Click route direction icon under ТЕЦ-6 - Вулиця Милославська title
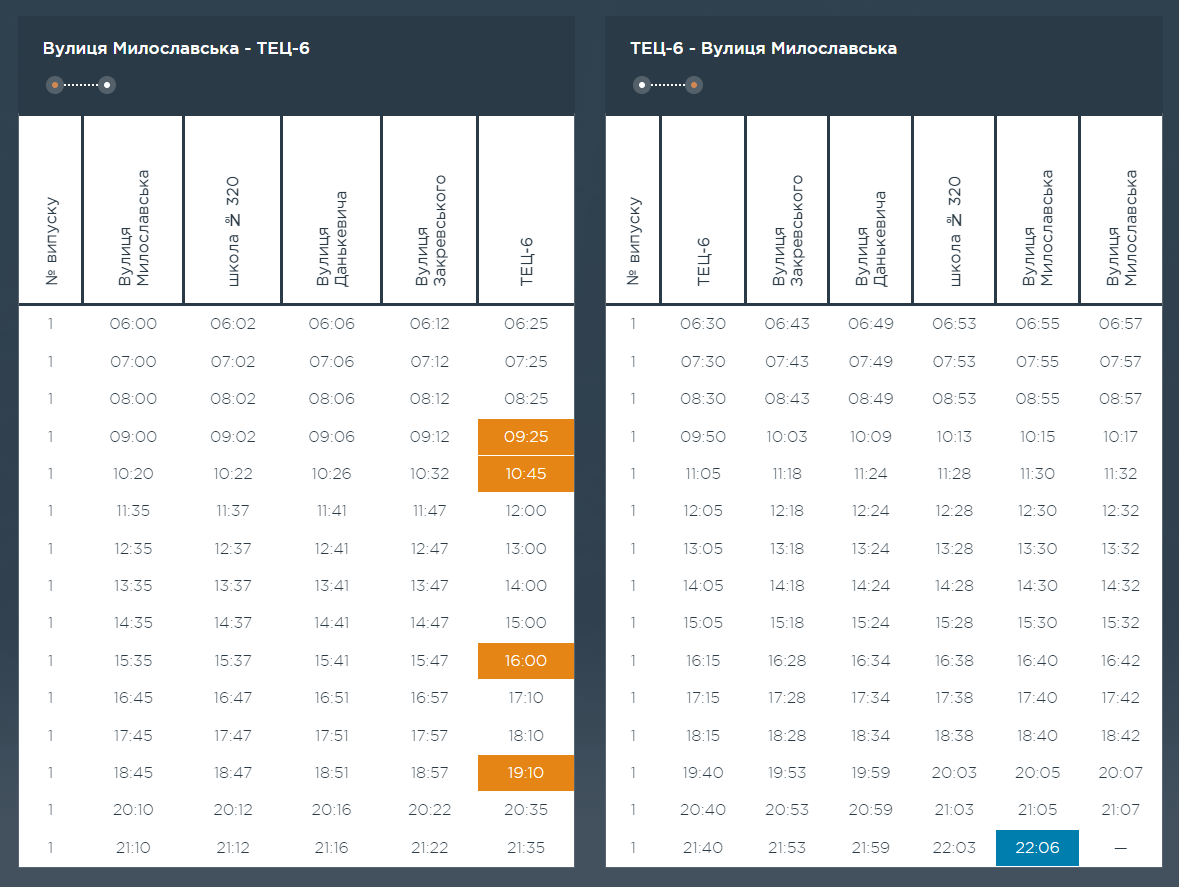1179x887 pixels. [x=668, y=85]
